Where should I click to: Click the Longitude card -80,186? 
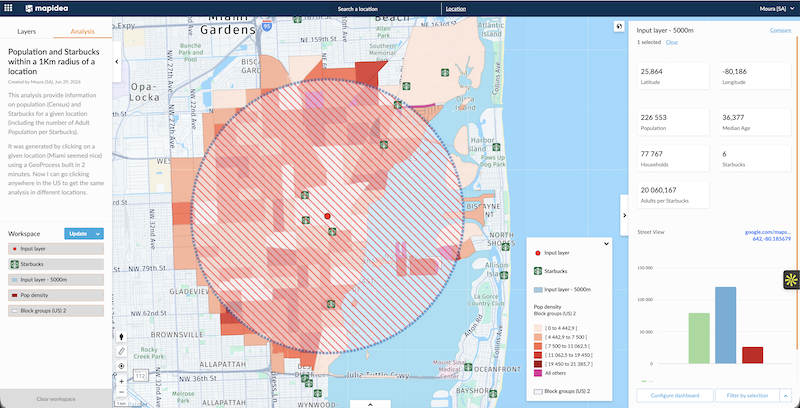tap(755, 76)
